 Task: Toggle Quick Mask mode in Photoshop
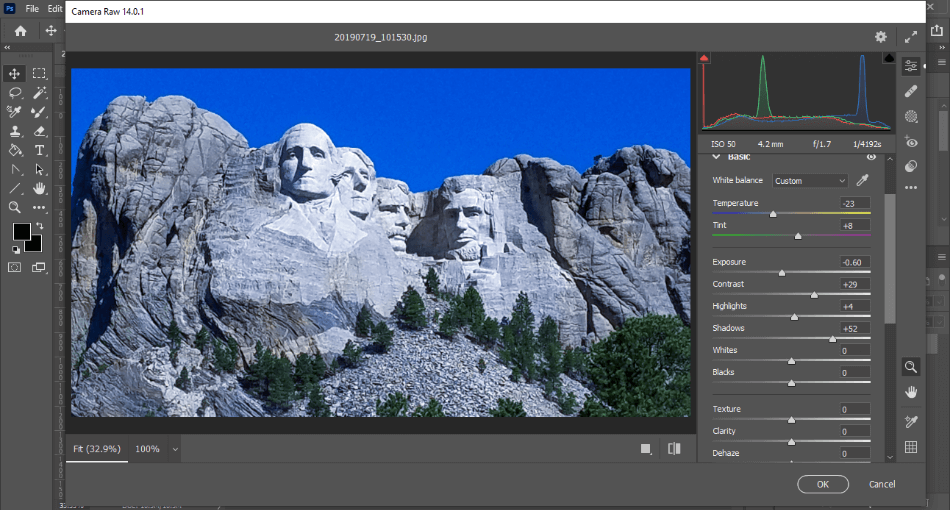coord(15,267)
